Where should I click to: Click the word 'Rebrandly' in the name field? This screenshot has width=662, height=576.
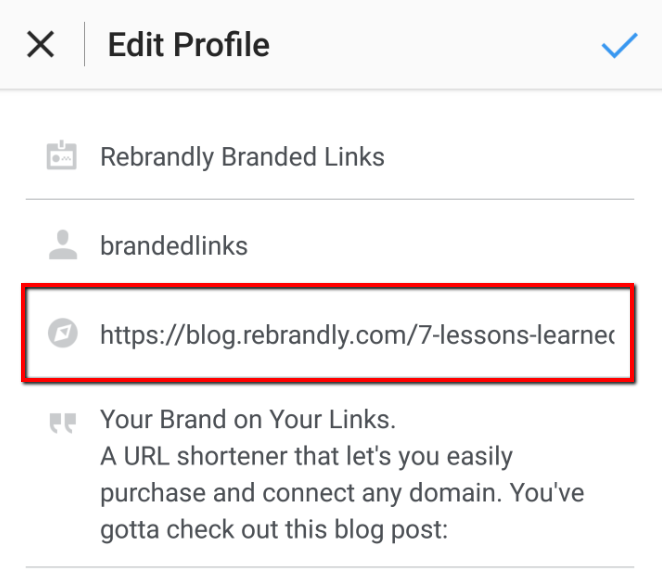pos(157,157)
